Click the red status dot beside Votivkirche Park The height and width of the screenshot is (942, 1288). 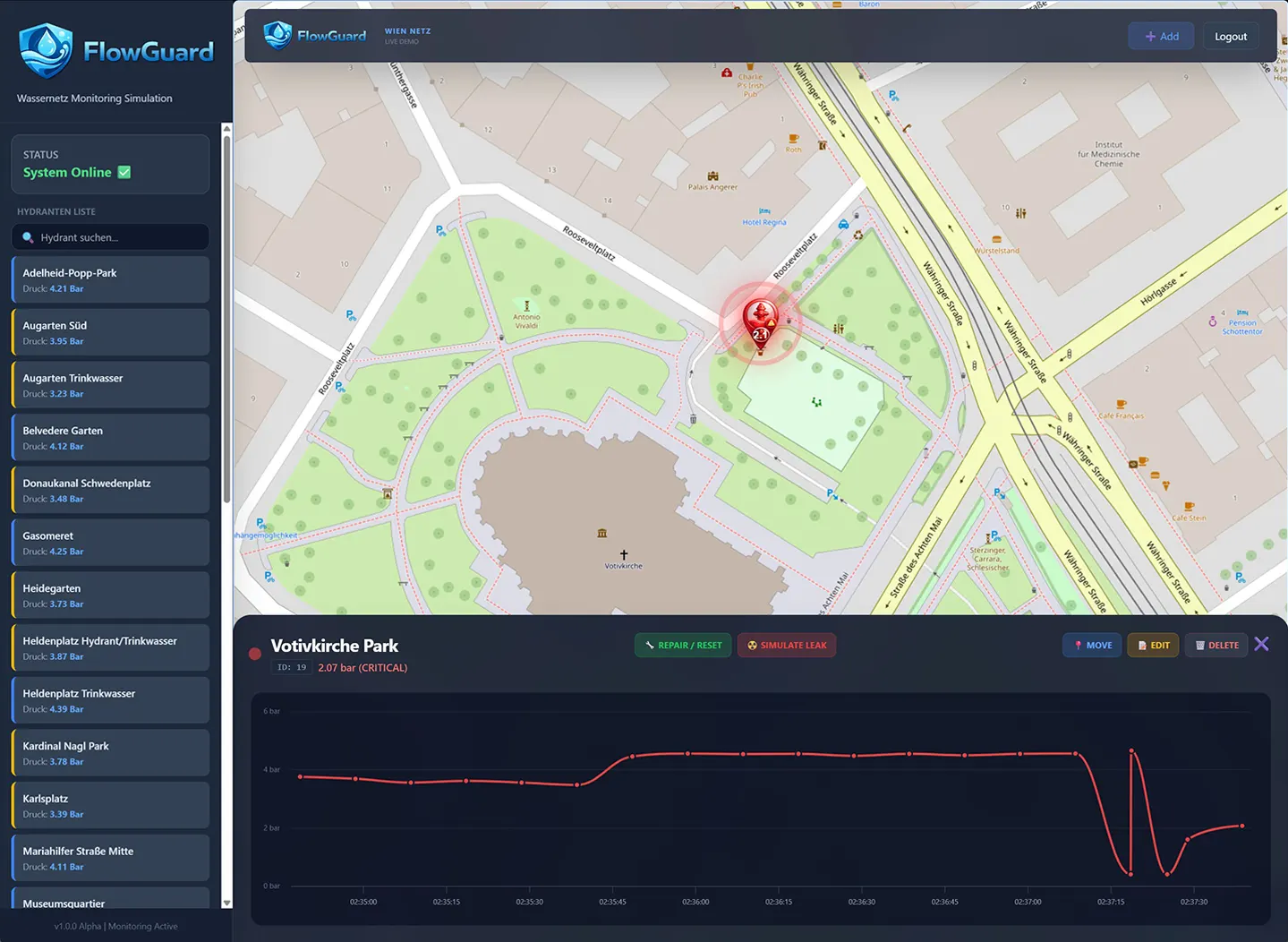(255, 654)
